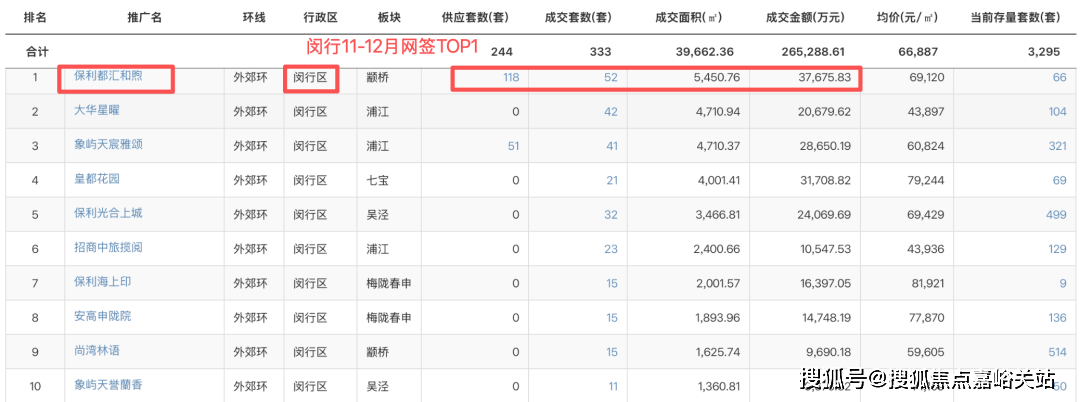Open the 保利都汇和煦 project link
Screen dimensions: 1080x402
pyautogui.click(x=108, y=76)
